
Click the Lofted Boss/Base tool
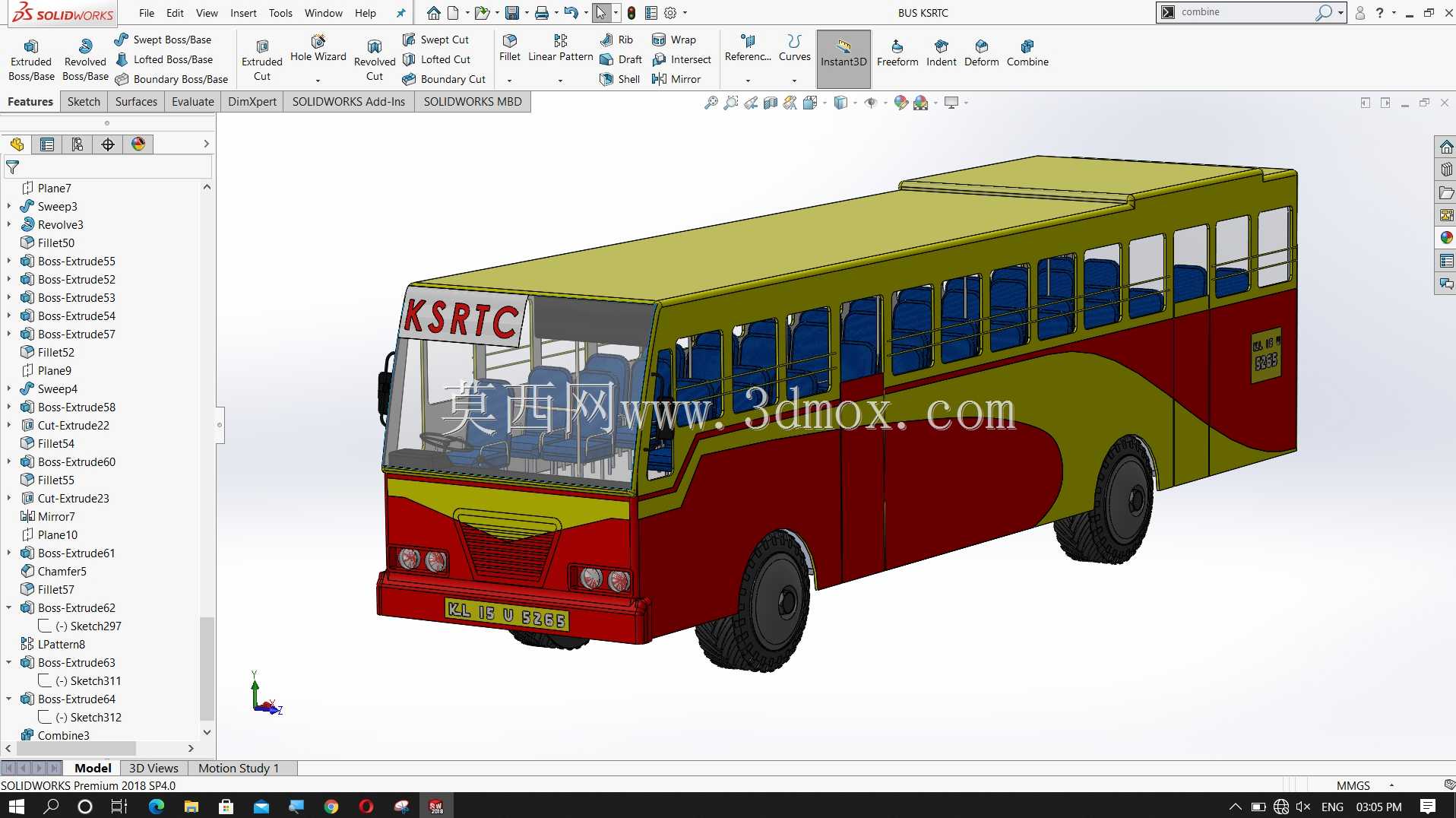pyautogui.click(x=164, y=59)
